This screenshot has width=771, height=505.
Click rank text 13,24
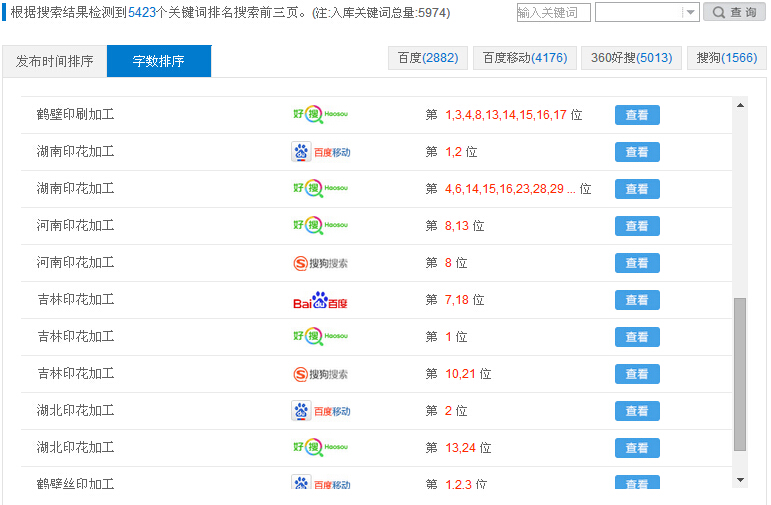pos(460,448)
